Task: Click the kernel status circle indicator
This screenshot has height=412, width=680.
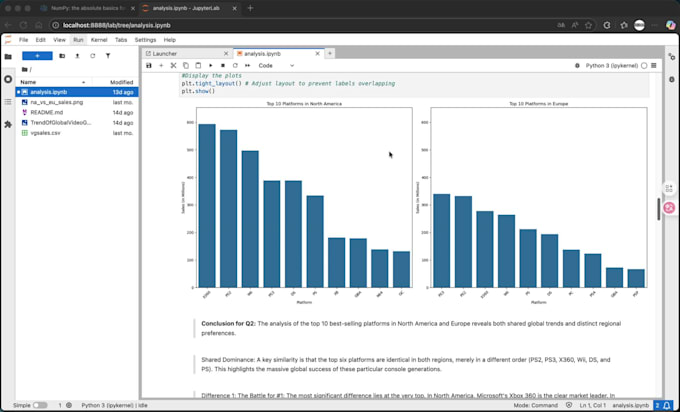Action: point(644,65)
